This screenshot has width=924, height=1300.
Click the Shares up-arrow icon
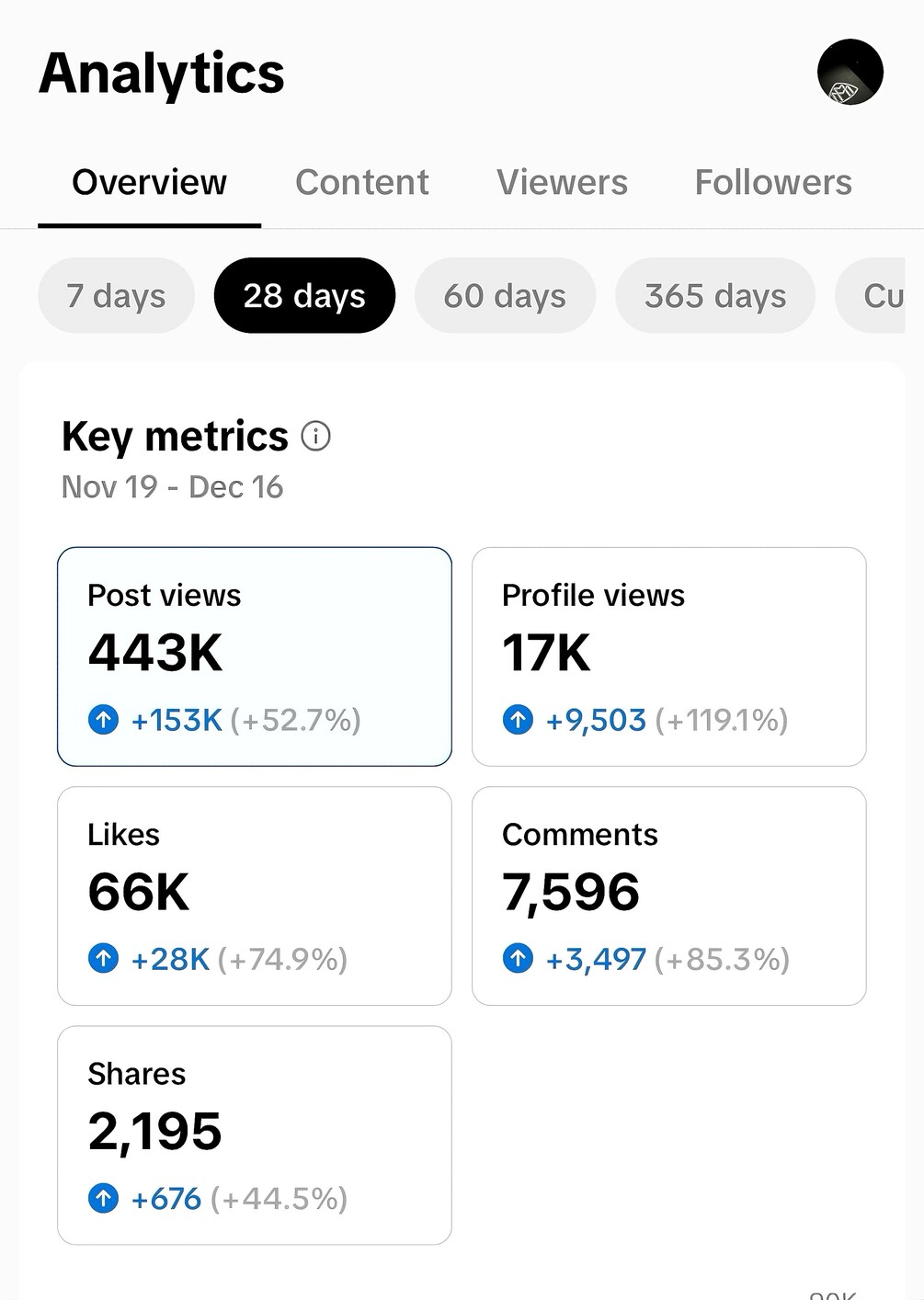(x=103, y=1198)
